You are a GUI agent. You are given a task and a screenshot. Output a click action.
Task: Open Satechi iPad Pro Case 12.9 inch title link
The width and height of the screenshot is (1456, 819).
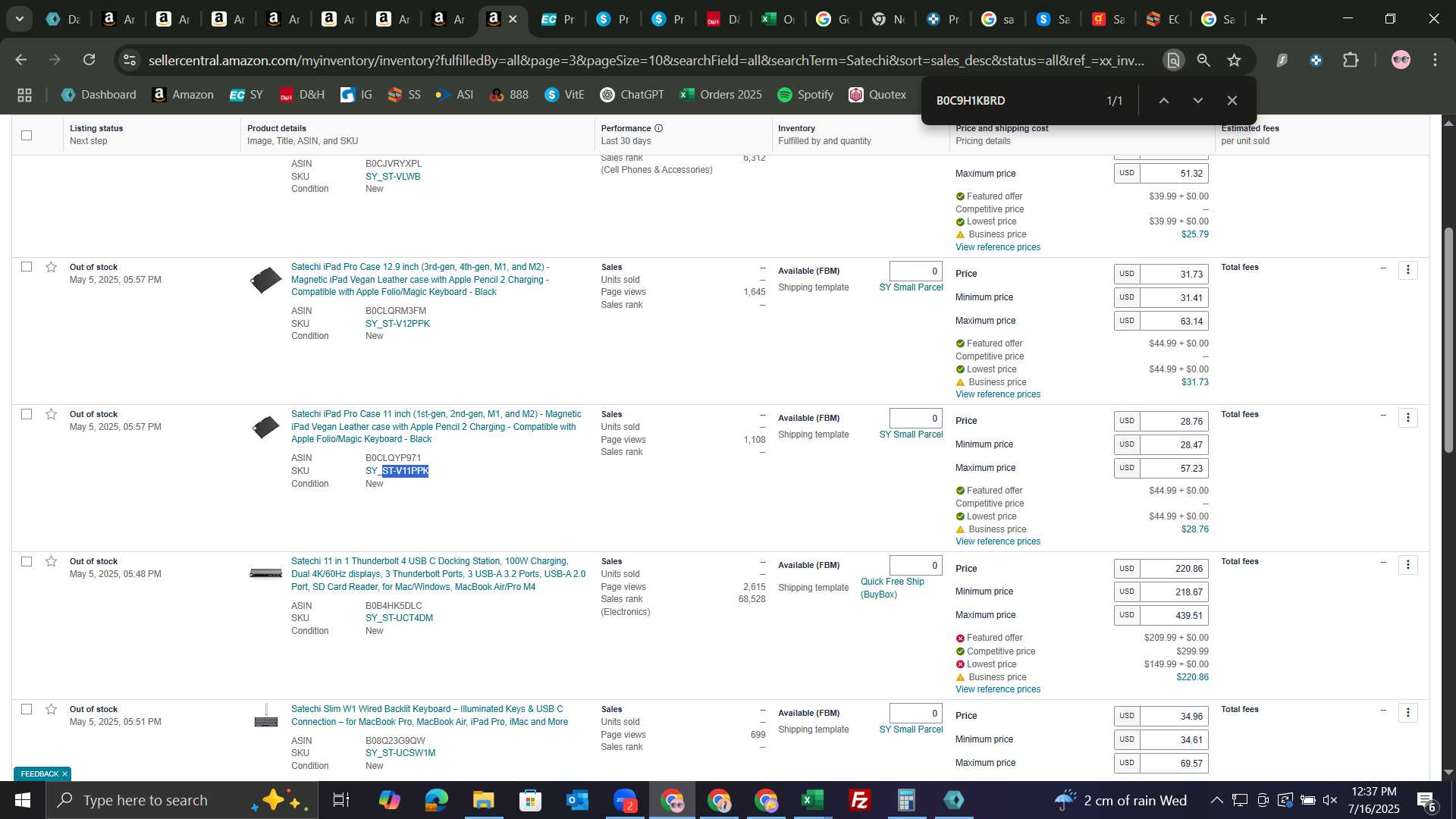(420, 280)
